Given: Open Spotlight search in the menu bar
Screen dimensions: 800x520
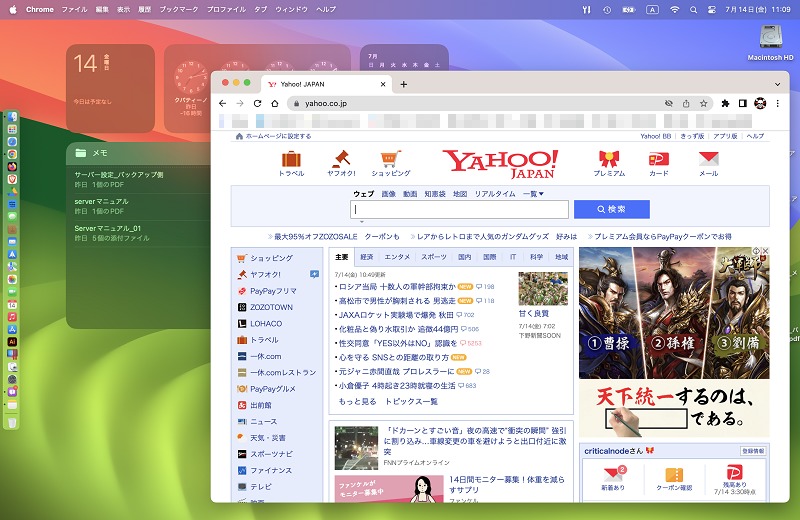Looking at the screenshot, I should (693, 9).
